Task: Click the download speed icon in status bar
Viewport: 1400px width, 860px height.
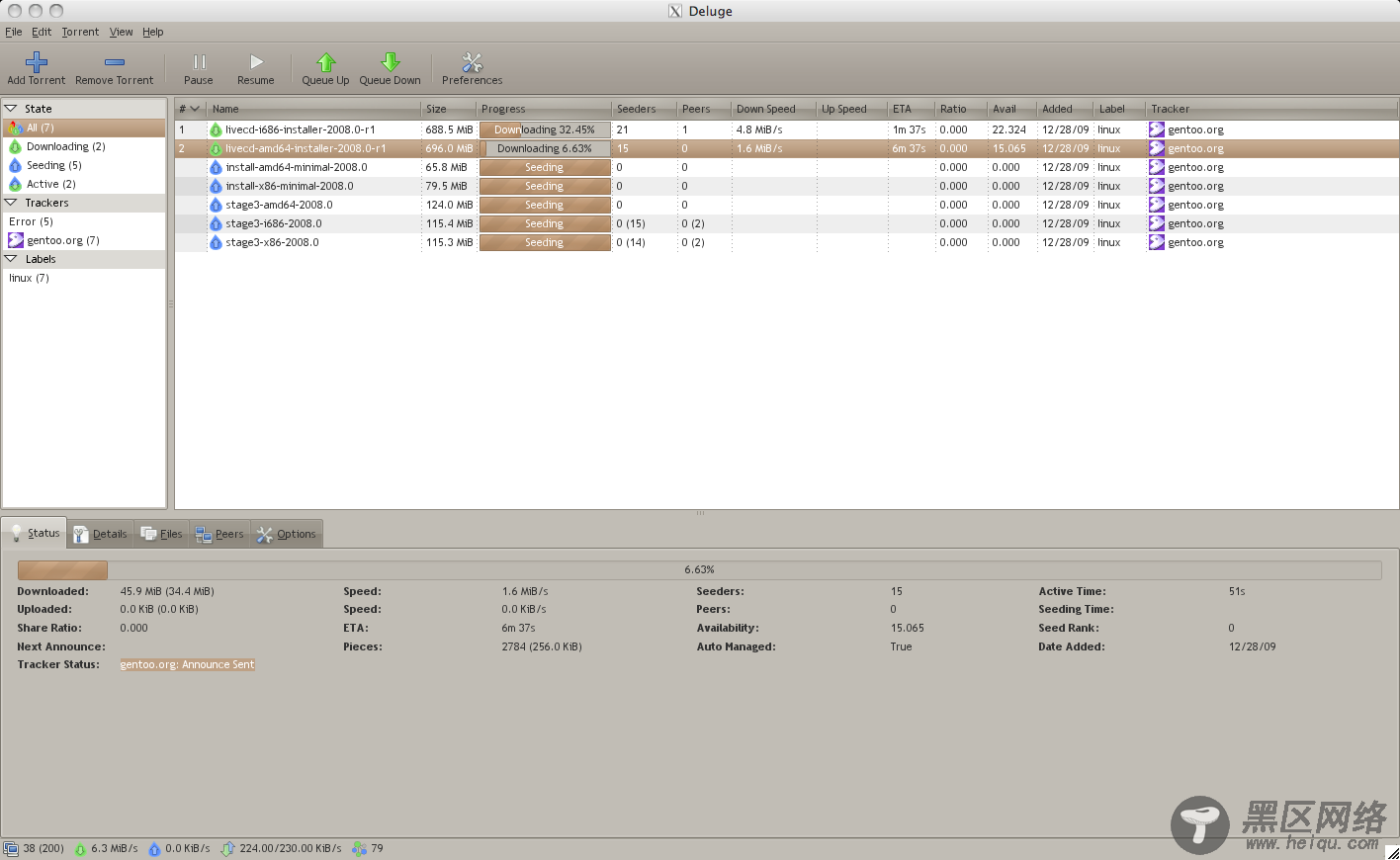Action: tap(81, 848)
